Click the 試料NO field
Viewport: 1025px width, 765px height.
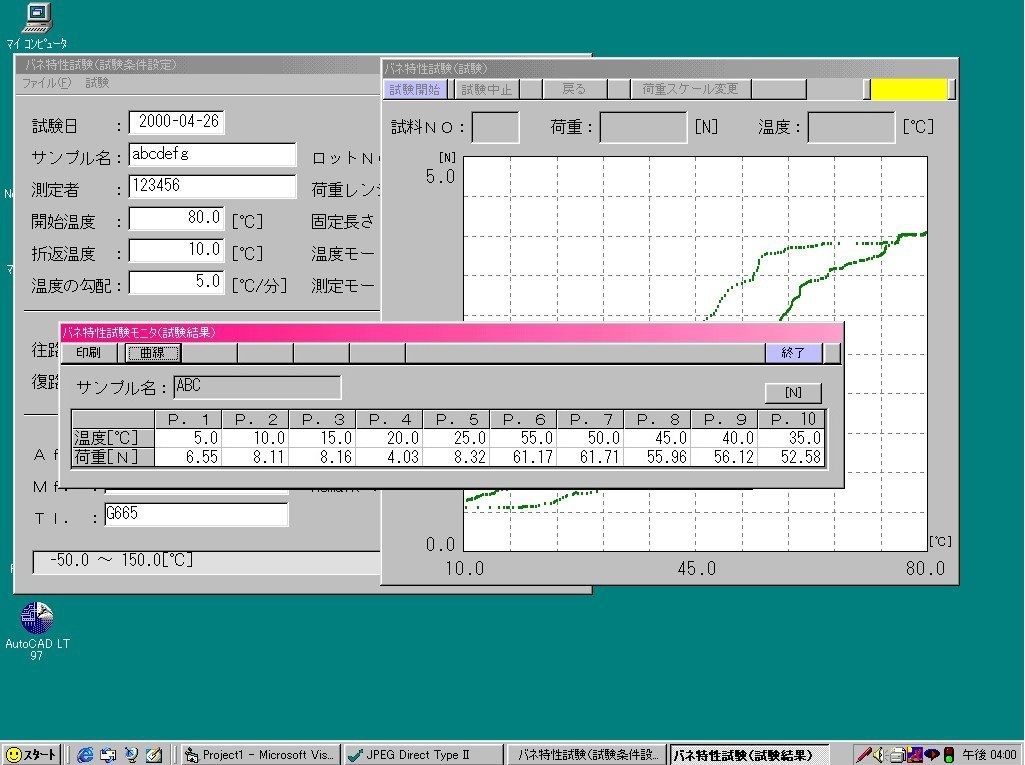tap(496, 127)
